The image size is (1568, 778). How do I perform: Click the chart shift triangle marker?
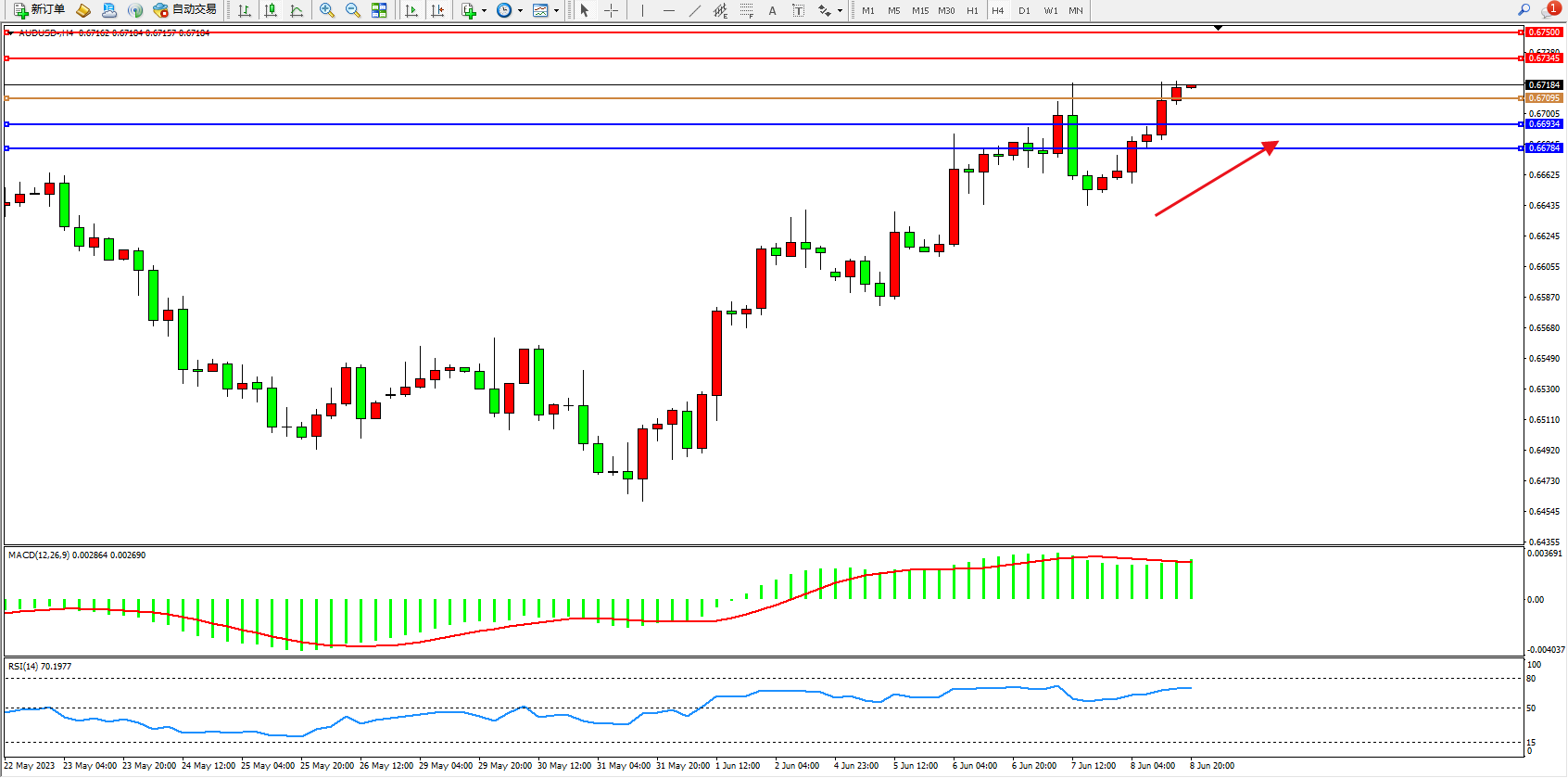tap(1218, 28)
